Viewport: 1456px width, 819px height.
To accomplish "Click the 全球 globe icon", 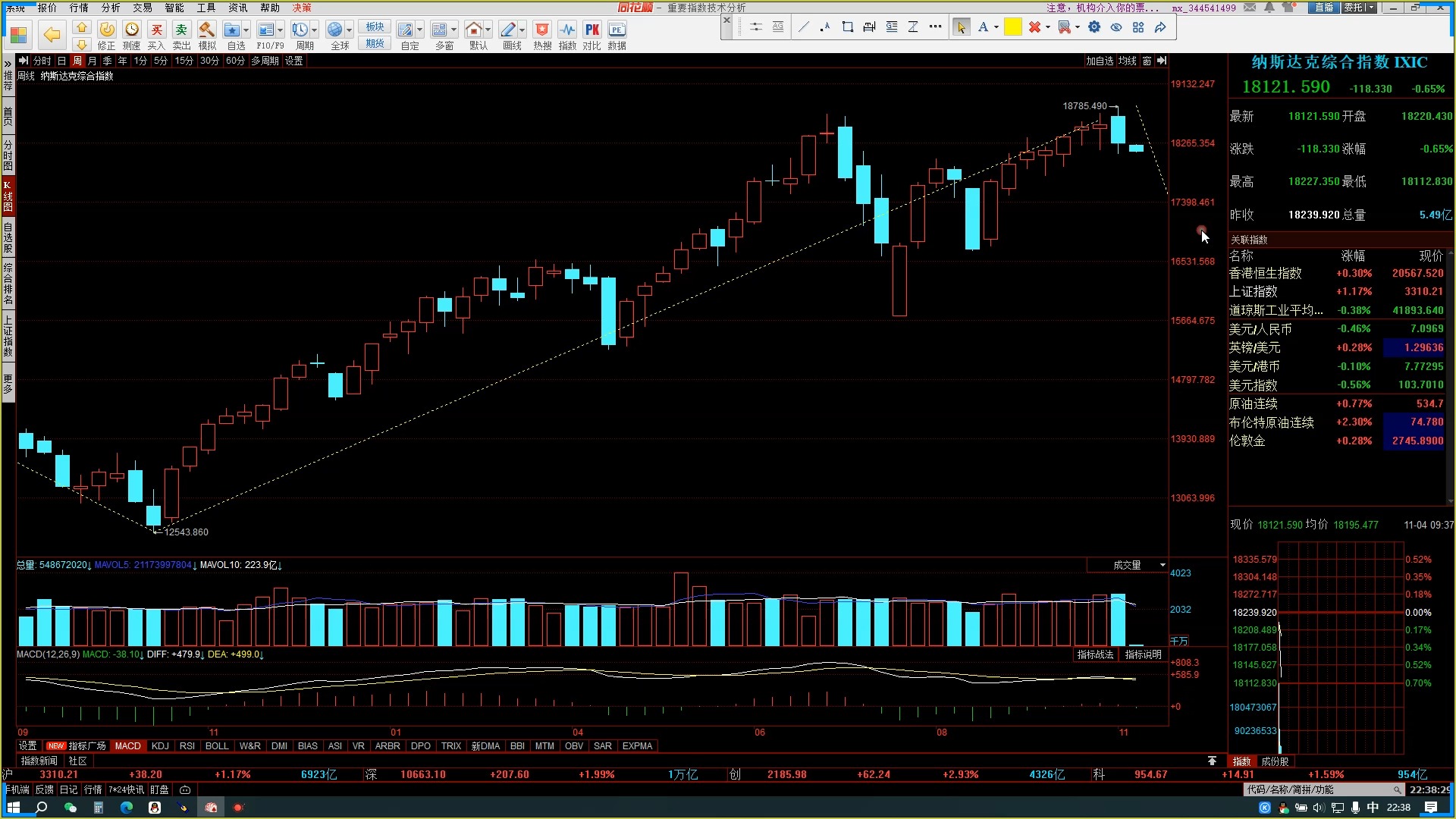I will coord(334,30).
